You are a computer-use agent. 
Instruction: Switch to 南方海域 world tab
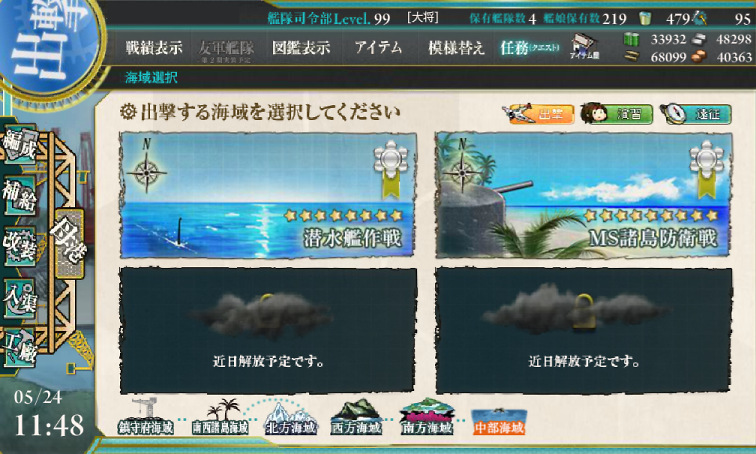(x=427, y=416)
